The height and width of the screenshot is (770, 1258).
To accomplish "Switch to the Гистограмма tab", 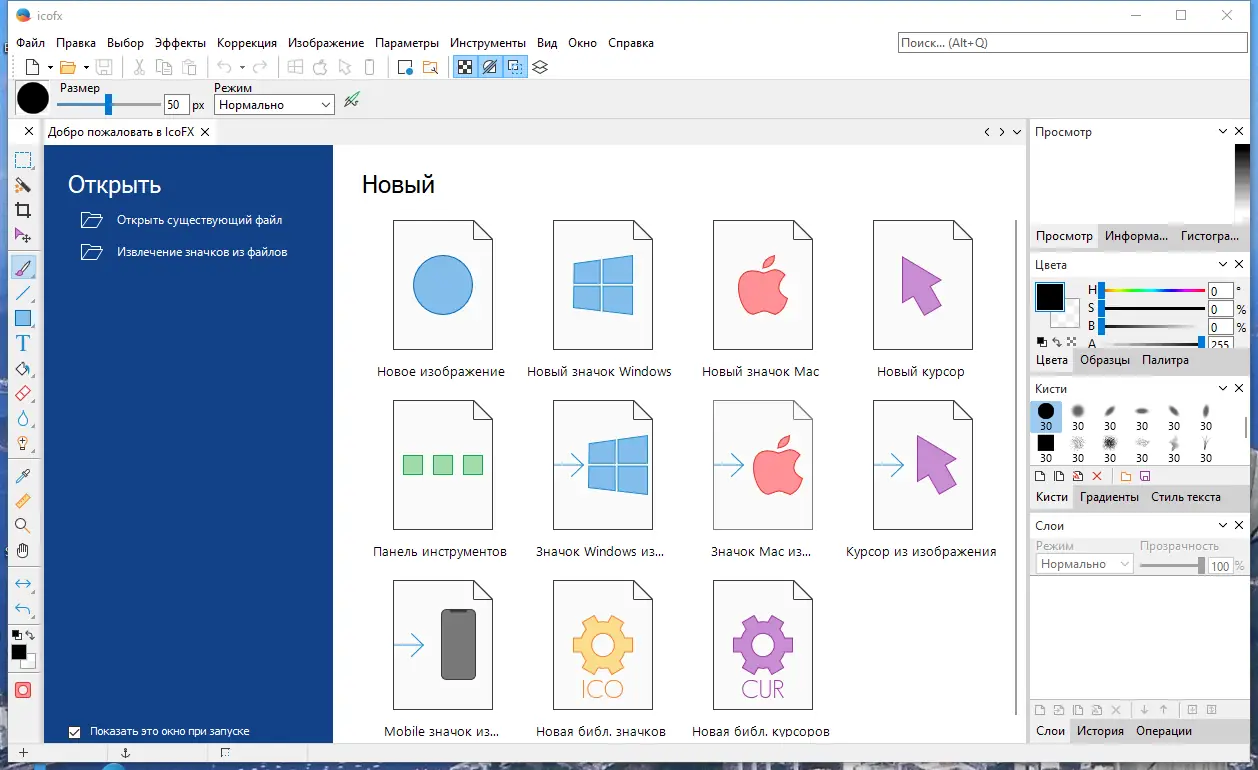I will click(1210, 236).
